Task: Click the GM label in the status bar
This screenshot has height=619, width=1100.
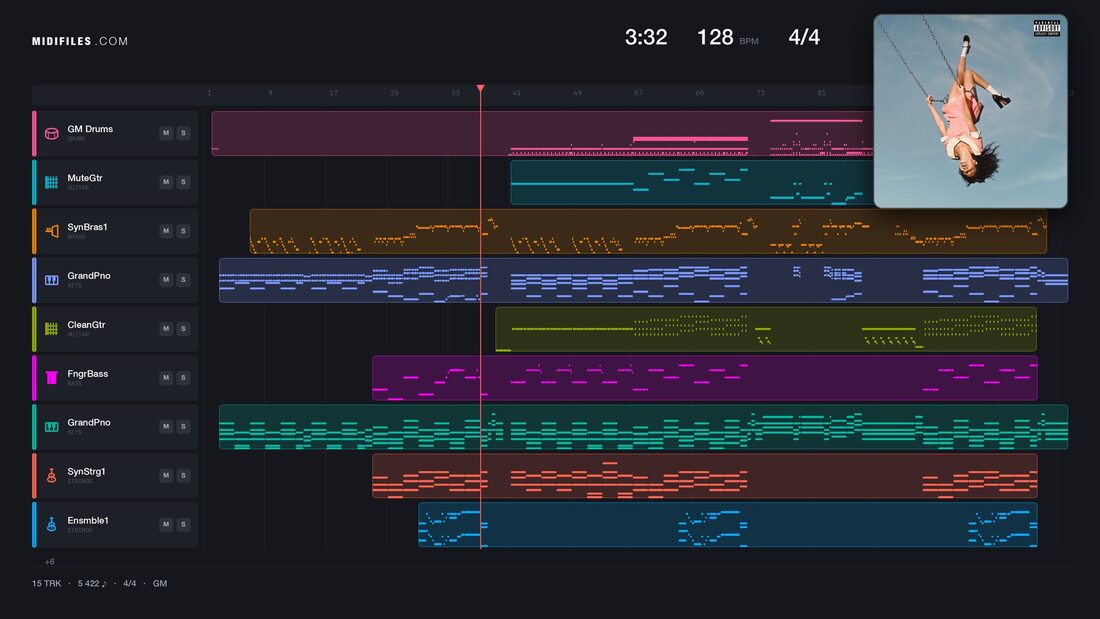Action: 160,583
